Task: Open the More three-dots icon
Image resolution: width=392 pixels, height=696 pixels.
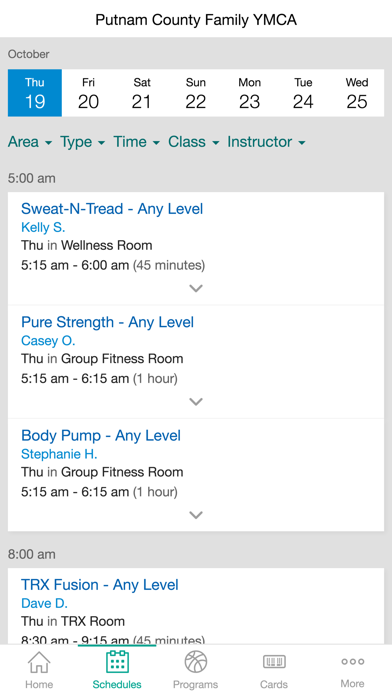Action: (x=352, y=661)
